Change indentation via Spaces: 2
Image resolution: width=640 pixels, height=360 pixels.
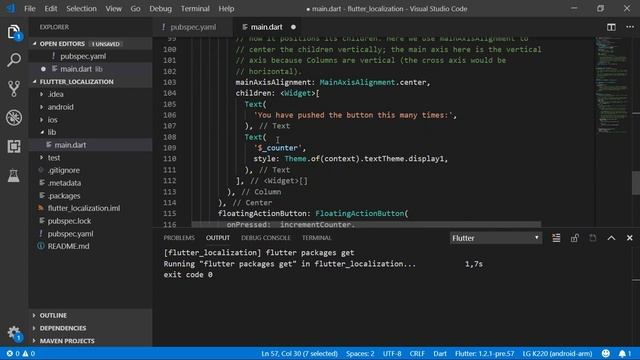(x=360, y=353)
